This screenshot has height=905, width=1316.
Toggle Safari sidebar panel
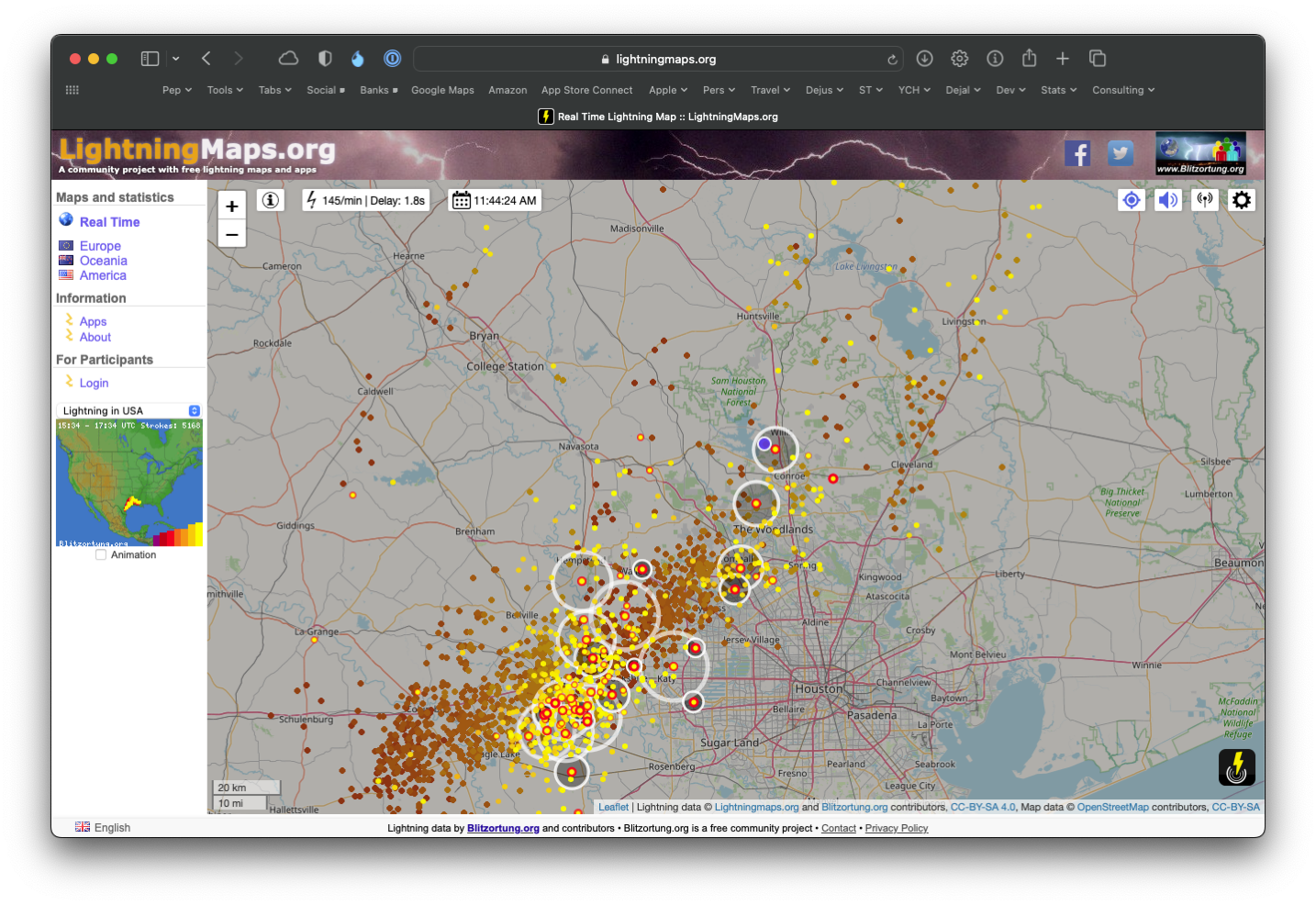pyautogui.click(x=150, y=59)
